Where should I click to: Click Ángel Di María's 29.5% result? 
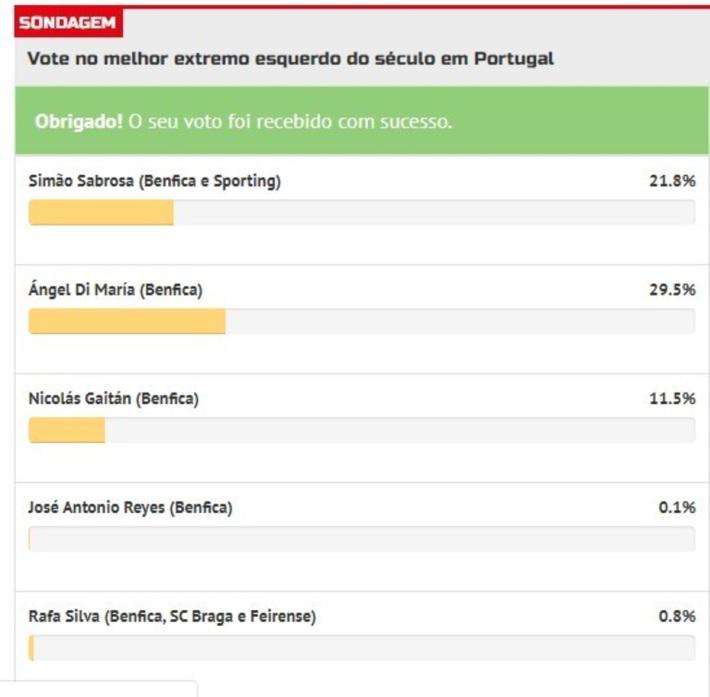672,290
